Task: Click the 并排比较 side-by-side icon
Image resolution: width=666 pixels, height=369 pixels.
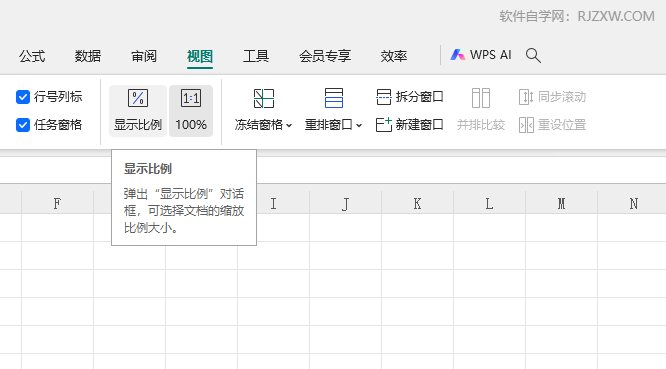Action: pyautogui.click(x=481, y=98)
